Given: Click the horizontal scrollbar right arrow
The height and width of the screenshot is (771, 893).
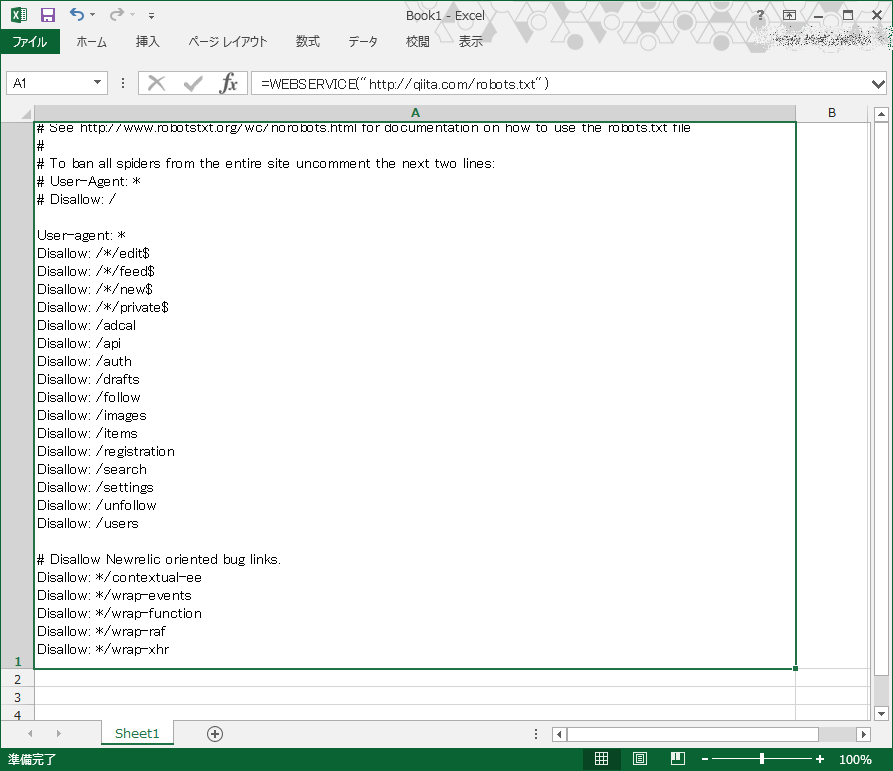Looking at the screenshot, I should click(863, 733).
